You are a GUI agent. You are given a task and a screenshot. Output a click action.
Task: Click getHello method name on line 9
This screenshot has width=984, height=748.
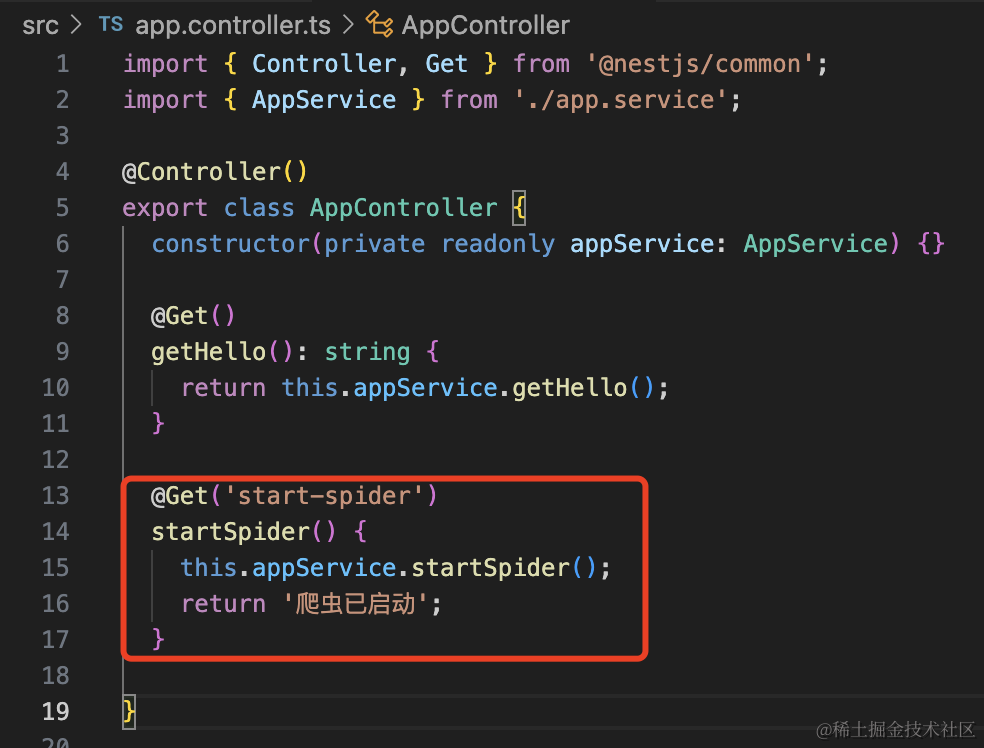click(x=208, y=352)
